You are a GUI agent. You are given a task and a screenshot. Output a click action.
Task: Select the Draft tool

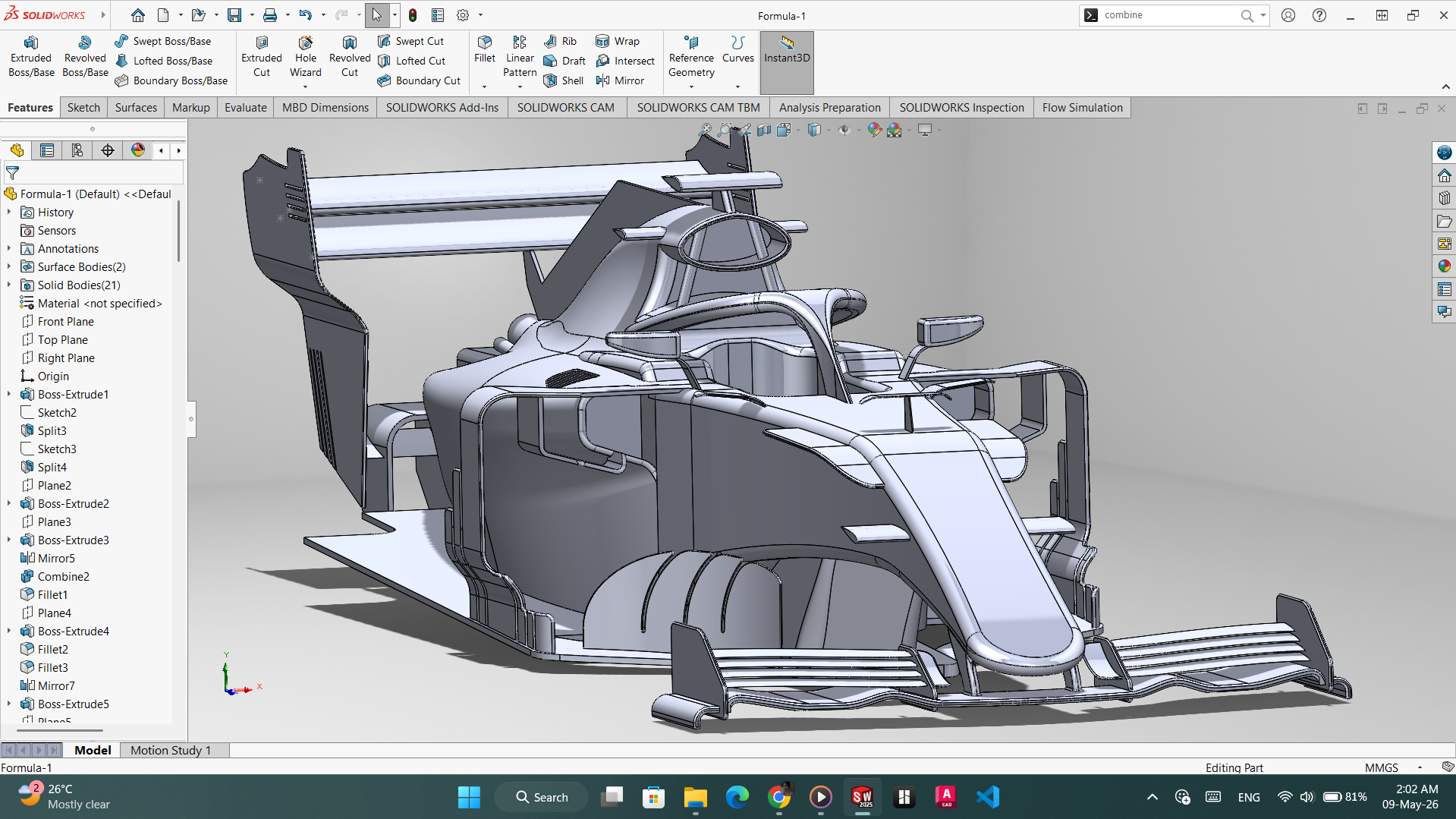point(565,61)
